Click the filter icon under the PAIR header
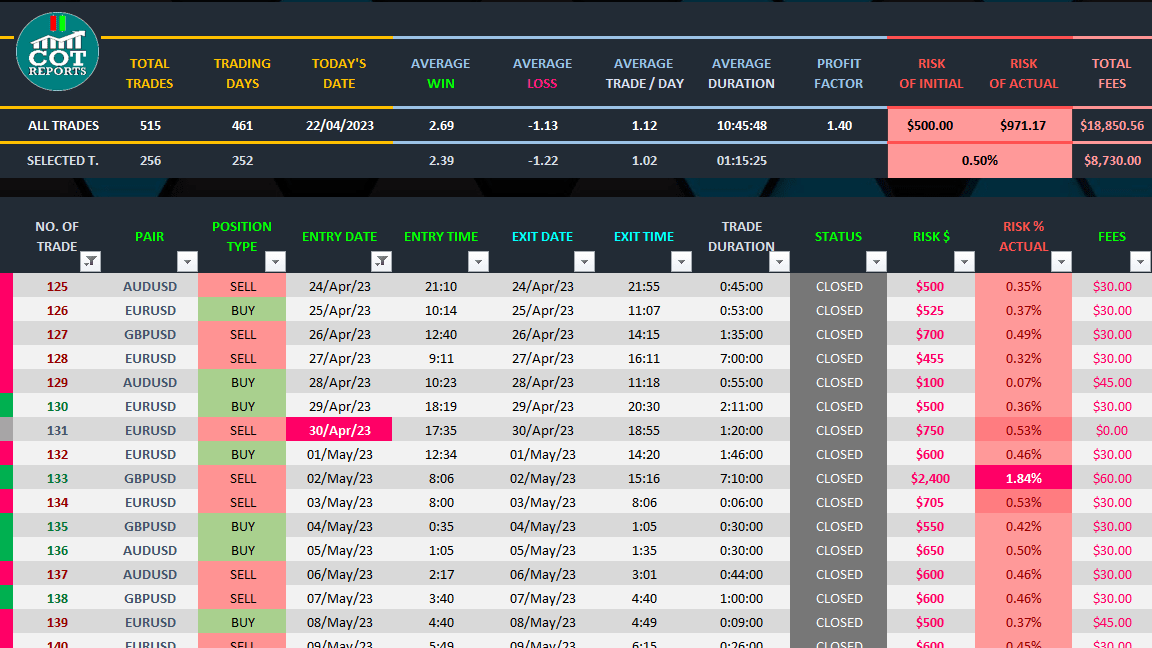The width and height of the screenshot is (1152, 648). point(187,261)
